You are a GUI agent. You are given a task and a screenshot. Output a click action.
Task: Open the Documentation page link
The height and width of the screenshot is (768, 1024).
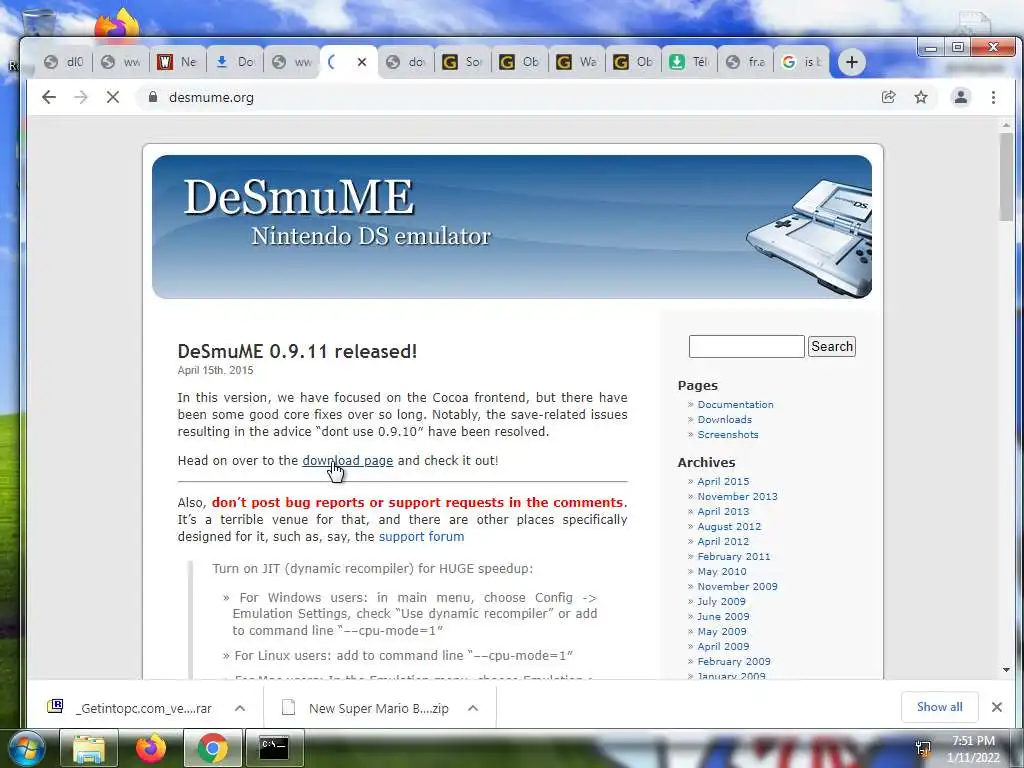click(735, 405)
